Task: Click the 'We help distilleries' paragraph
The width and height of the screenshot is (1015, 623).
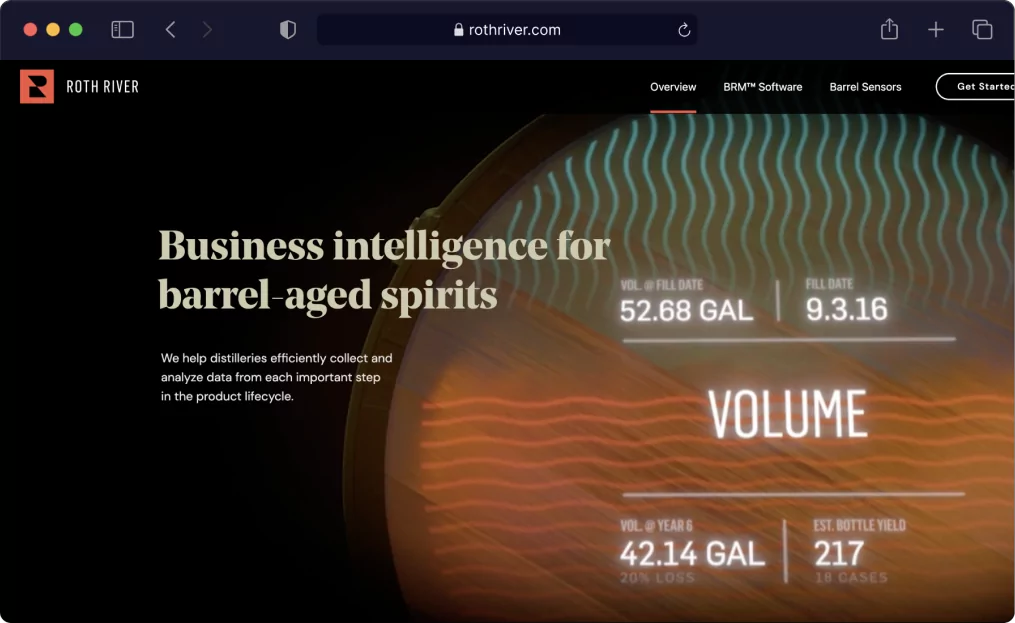Action: 276,377
